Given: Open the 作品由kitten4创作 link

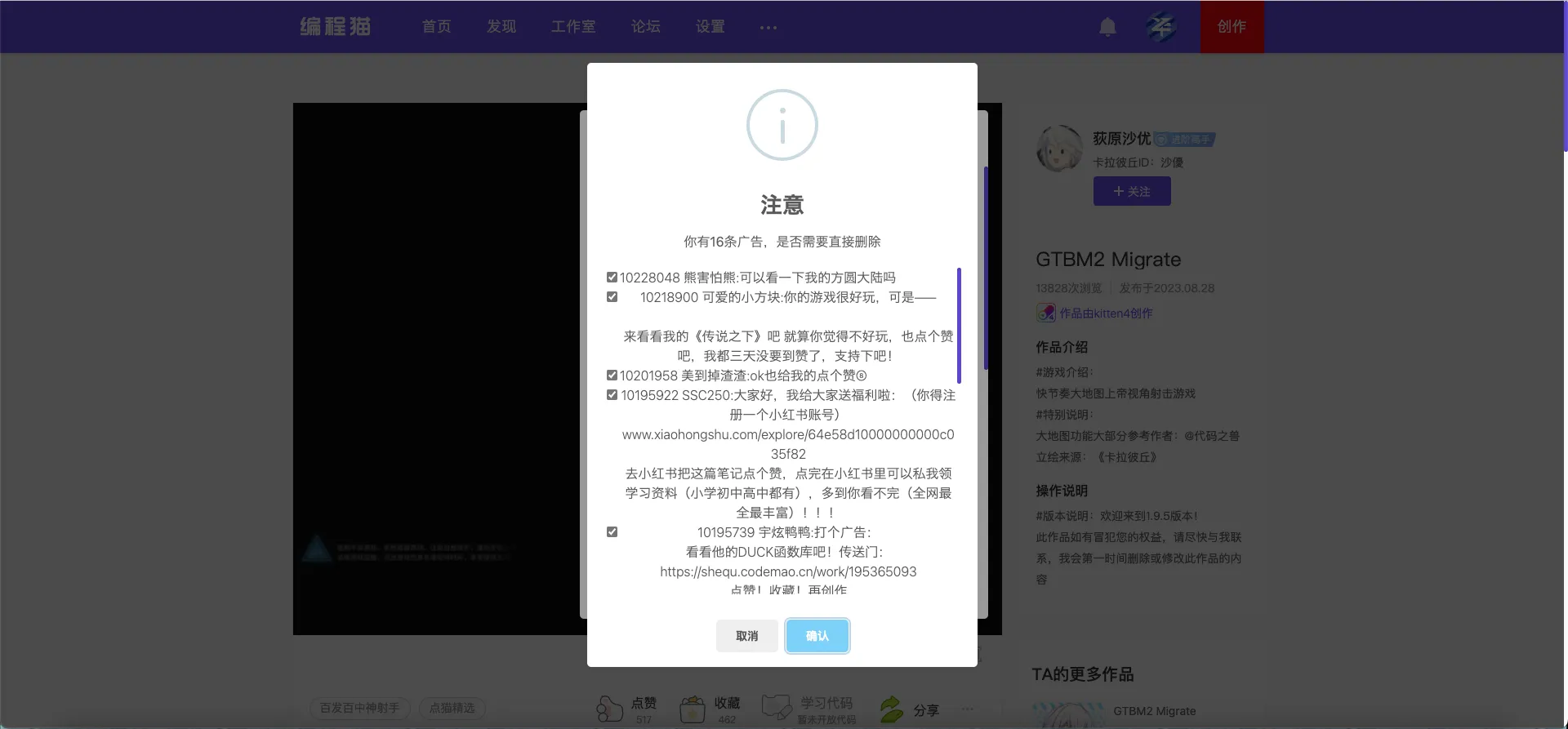Looking at the screenshot, I should click(1106, 313).
